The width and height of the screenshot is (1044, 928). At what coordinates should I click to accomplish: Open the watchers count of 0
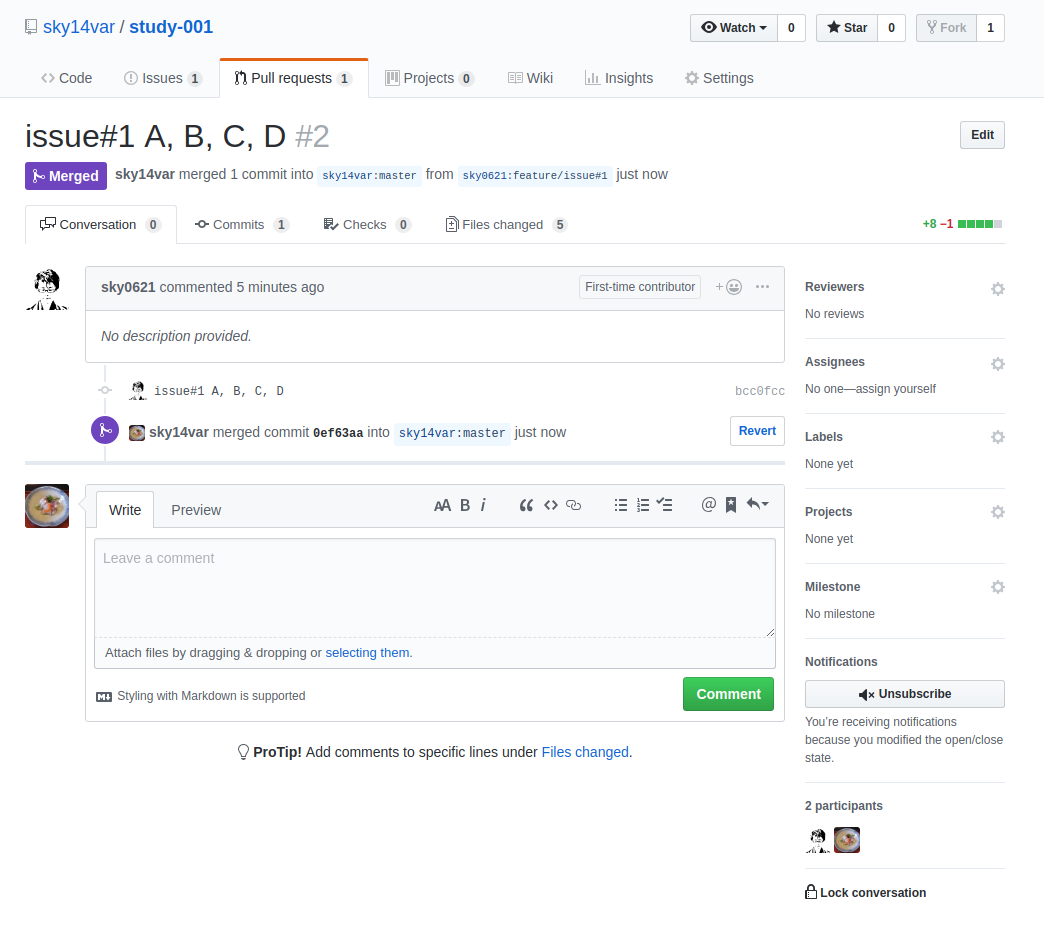tap(791, 28)
